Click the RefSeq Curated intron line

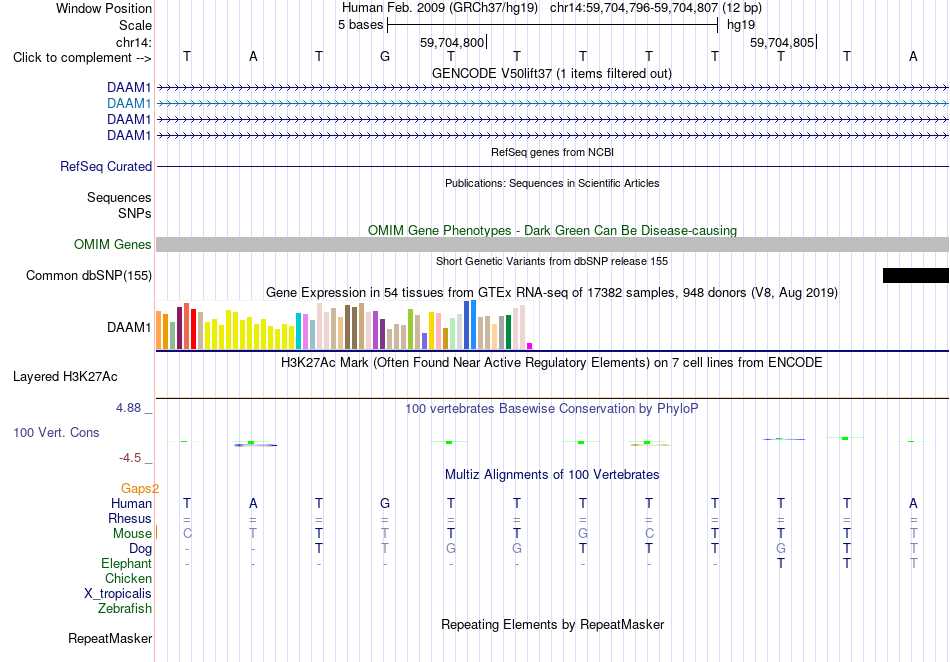pyautogui.click(x=553, y=166)
